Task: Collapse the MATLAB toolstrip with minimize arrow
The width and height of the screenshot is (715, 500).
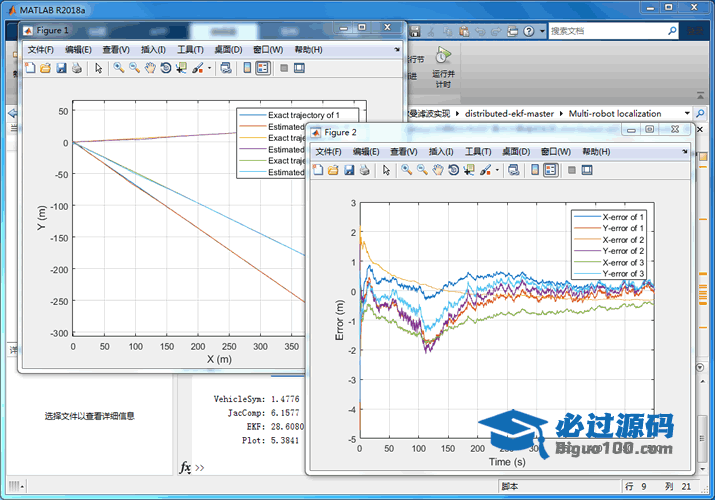Action: pos(700,95)
